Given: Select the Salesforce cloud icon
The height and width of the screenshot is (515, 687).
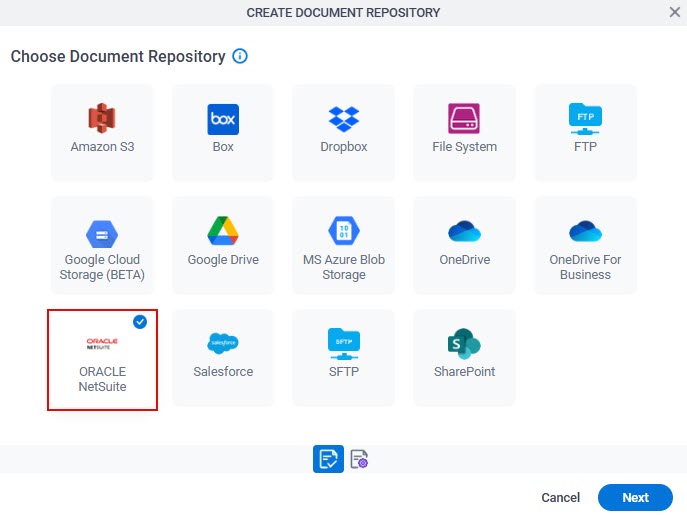Looking at the screenshot, I should [223, 343].
